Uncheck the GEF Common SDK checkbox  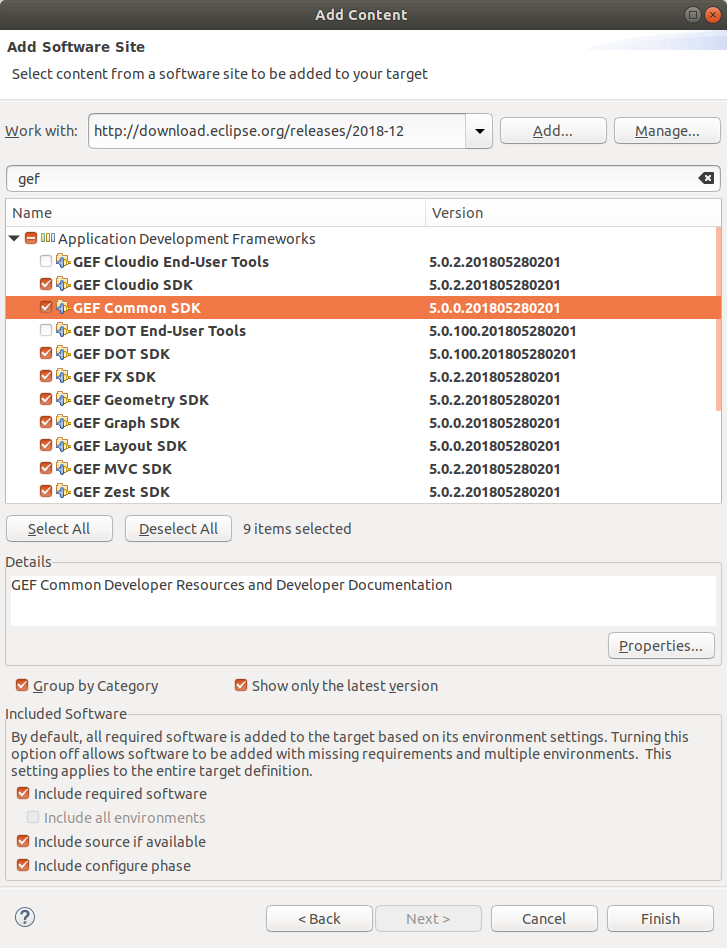[x=45, y=307]
